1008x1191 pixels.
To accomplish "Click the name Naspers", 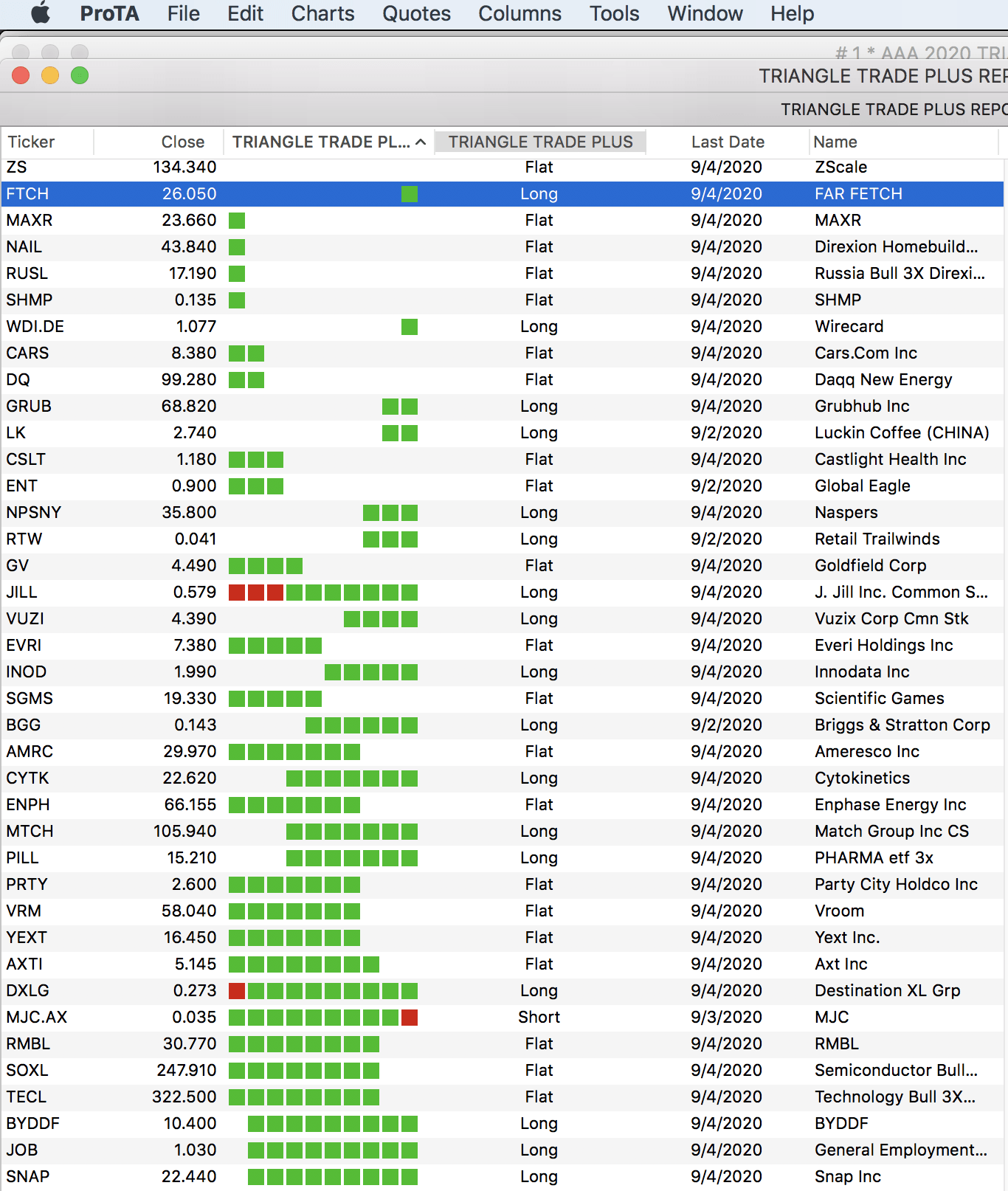I will [x=846, y=513].
